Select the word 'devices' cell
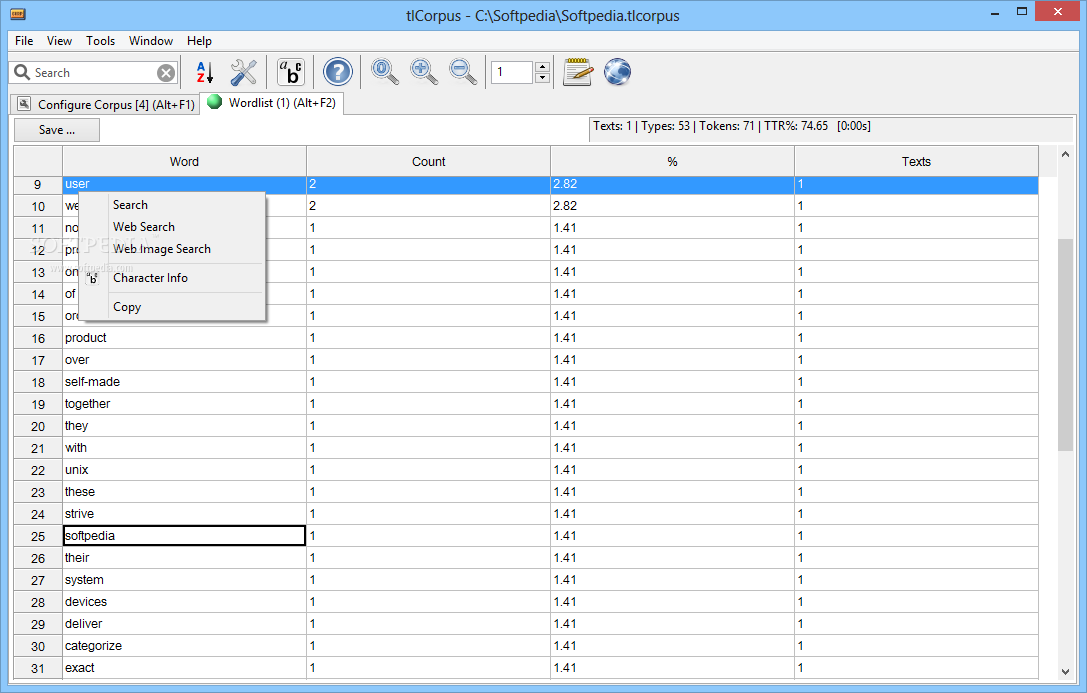This screenshot has width=1087, height=693. (184, 602)
